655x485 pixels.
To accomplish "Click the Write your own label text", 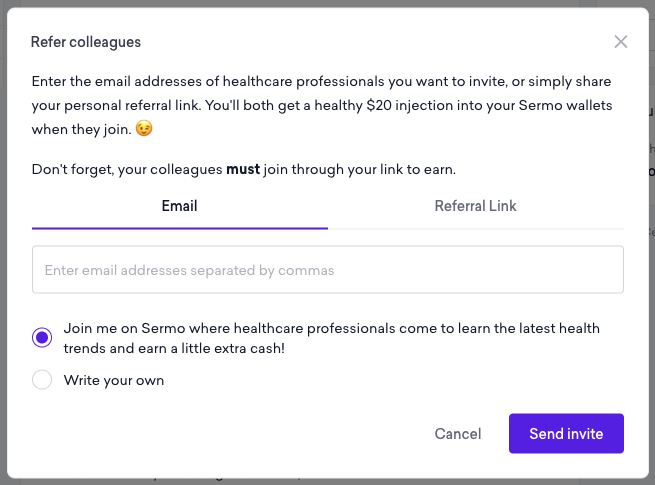I will pyautogui.click(x=114, y=381).
